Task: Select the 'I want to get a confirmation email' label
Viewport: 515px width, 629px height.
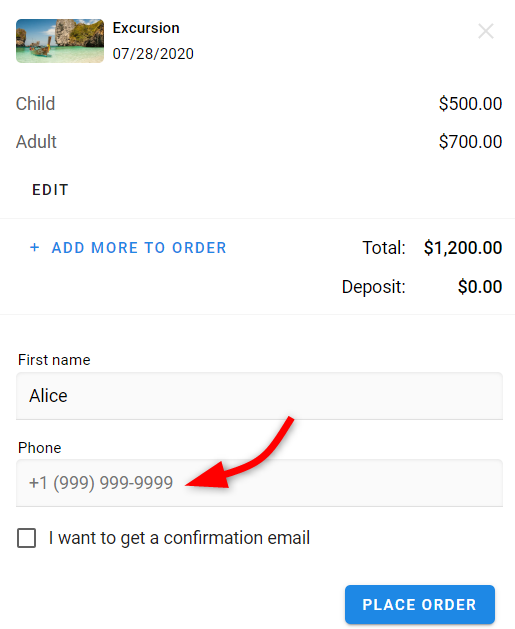Action: coord(179,538)
